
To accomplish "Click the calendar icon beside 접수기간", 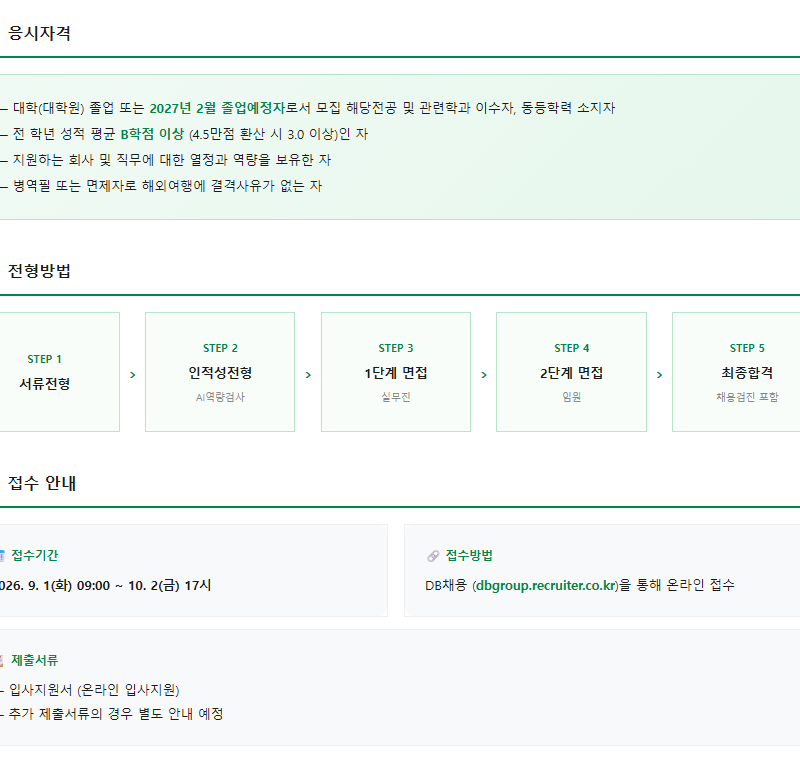I will [x=2, y=556].
